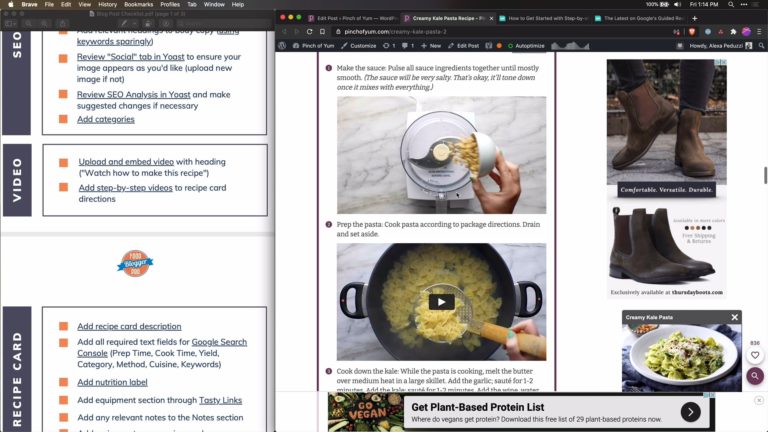The height and width of the screenshot is (432, 768).
Task: Open the Brave application menu
Action: pyautogui.click(x=29, y=4)
